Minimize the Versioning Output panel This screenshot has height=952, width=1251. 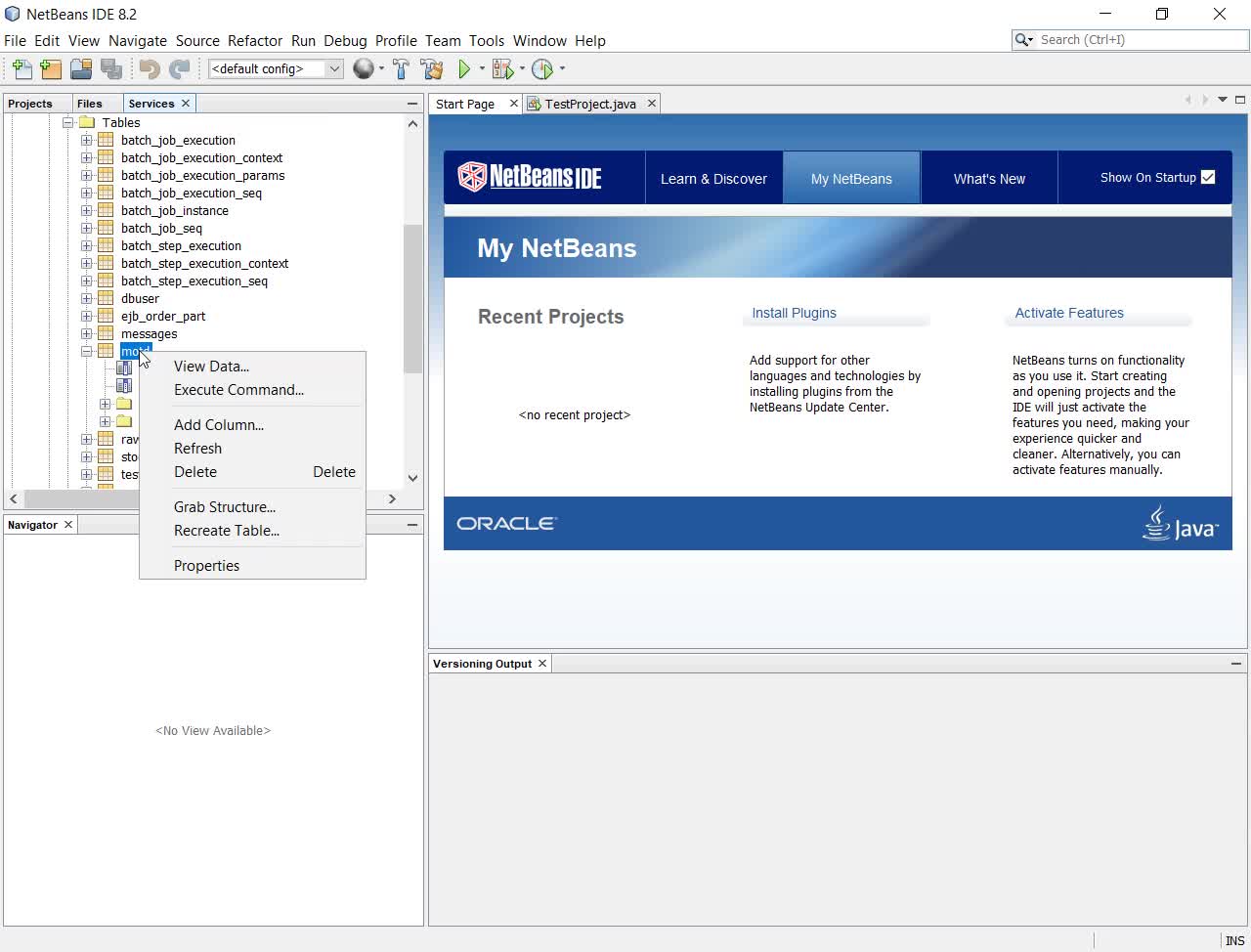pos(1236,663)
